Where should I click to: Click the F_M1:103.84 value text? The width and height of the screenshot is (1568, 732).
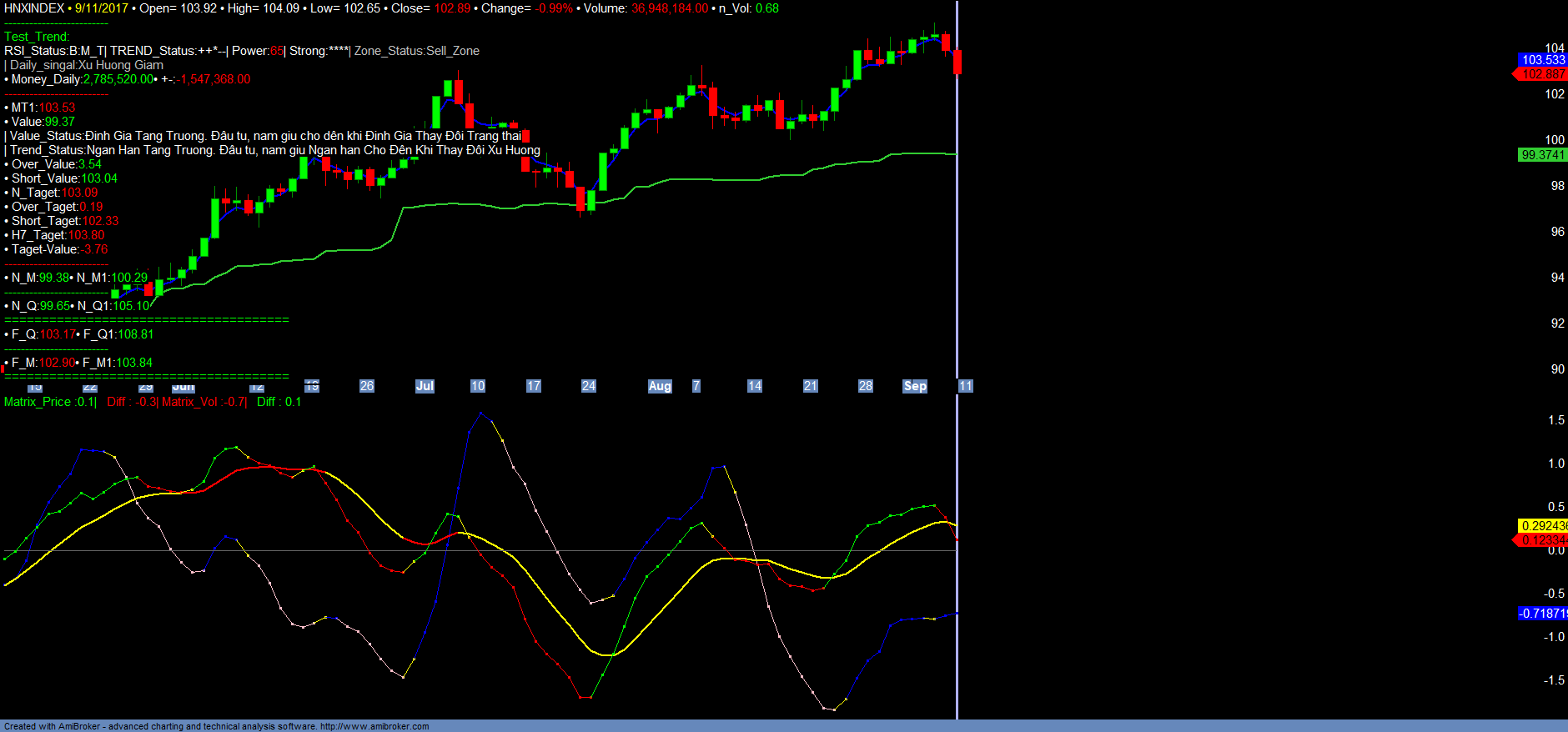pyautogui.click(x=118, y=363)
